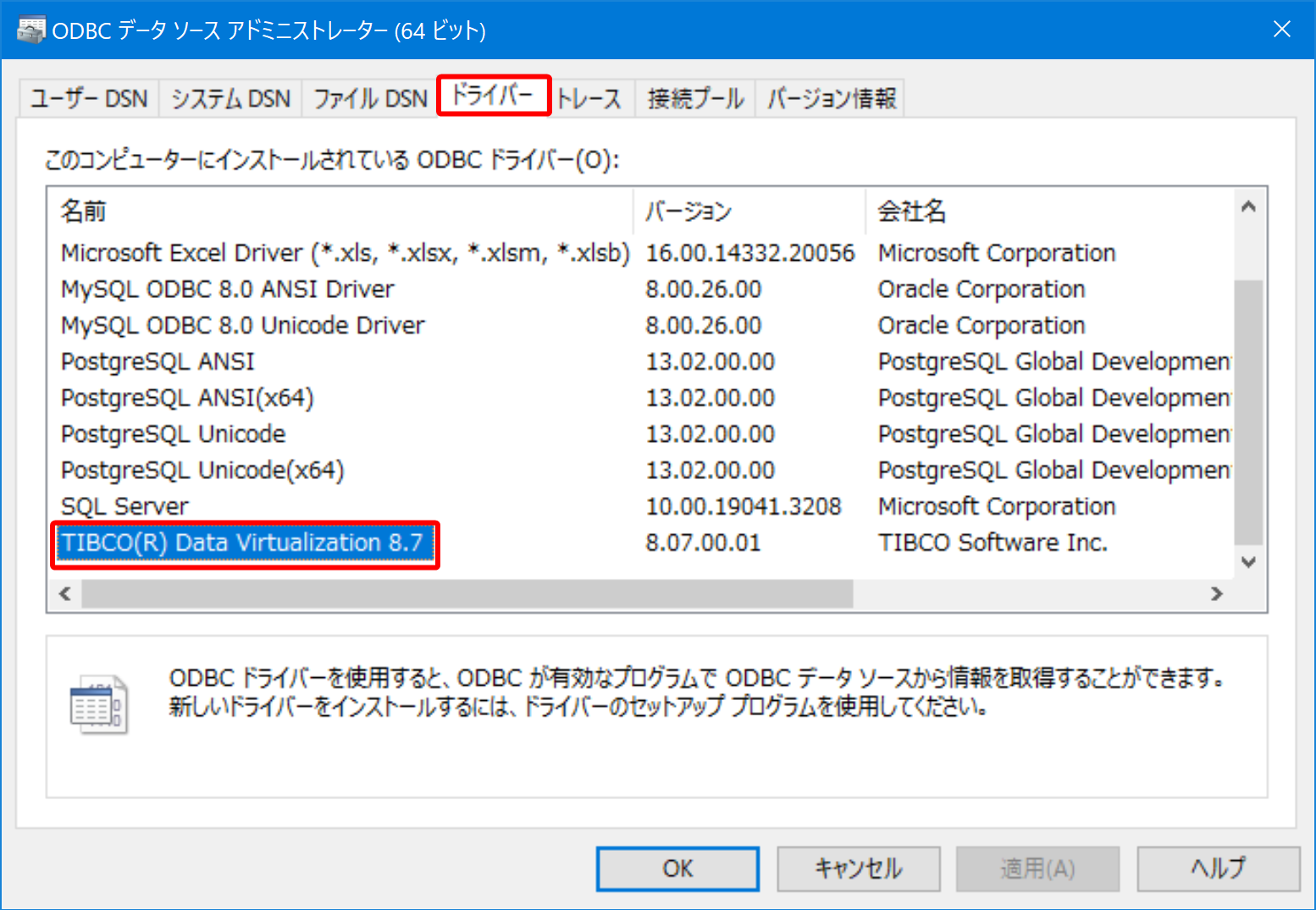Open the トレース tab
1316x910 pixels.
[589, 98]
